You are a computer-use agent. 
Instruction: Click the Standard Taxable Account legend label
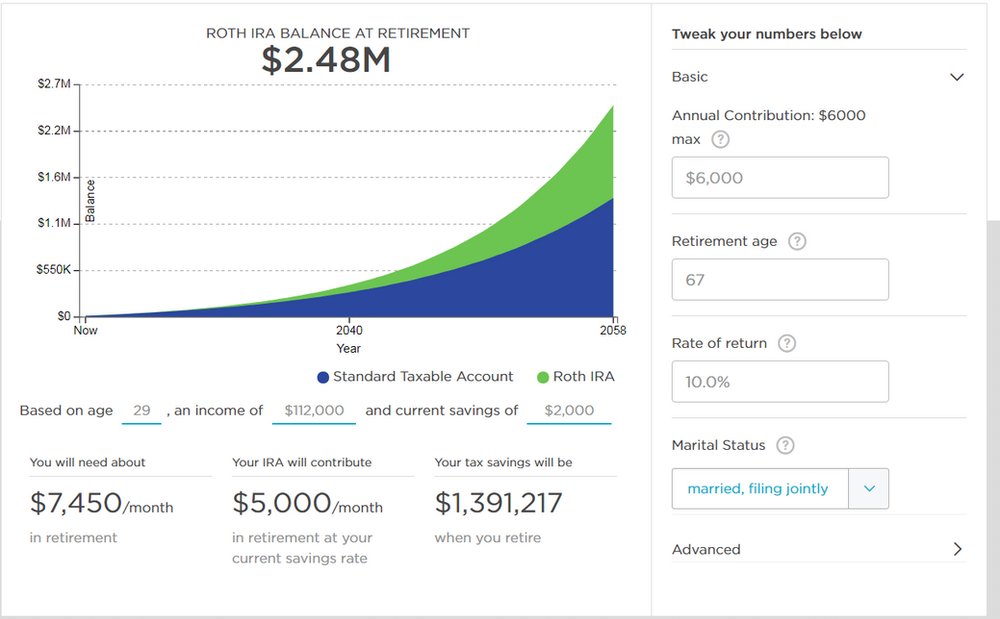(423, 377)
